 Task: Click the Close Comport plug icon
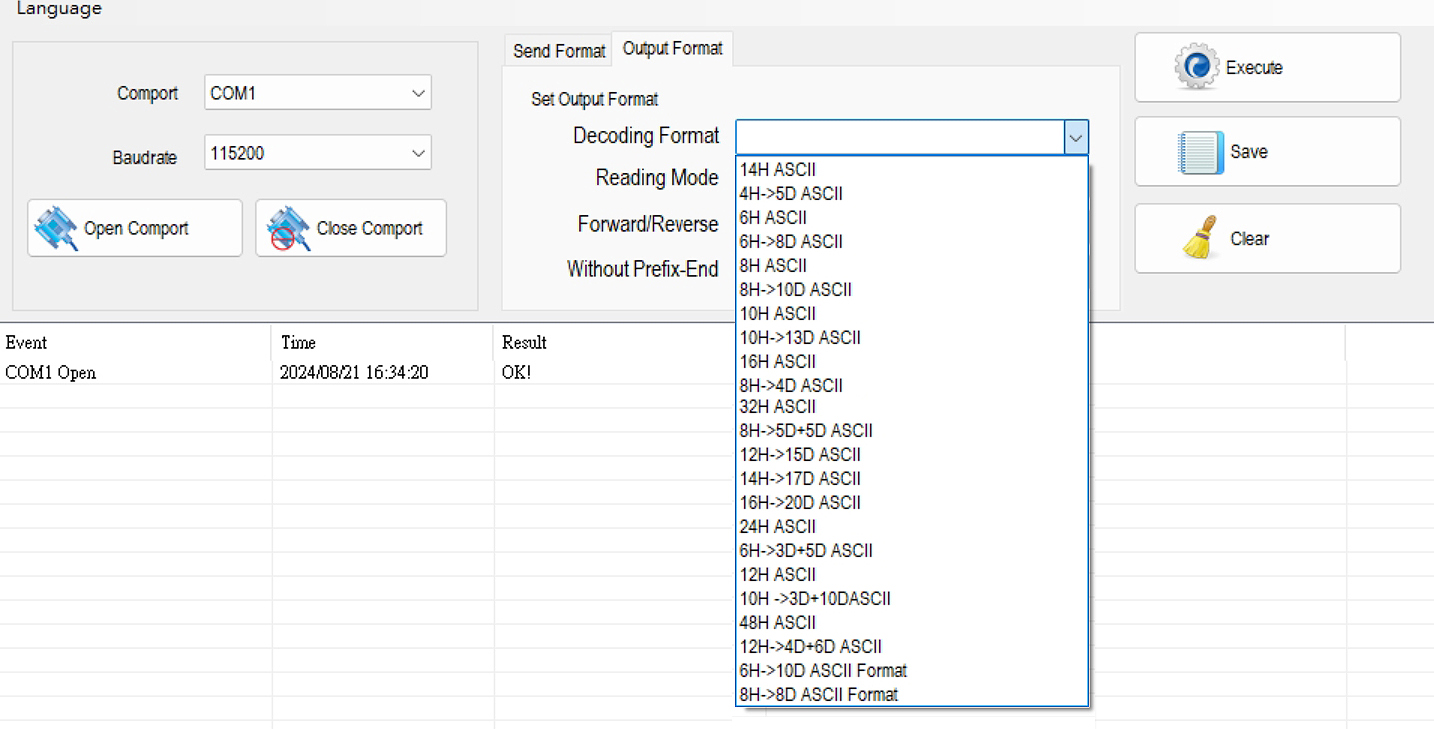(x=289, y=228)
